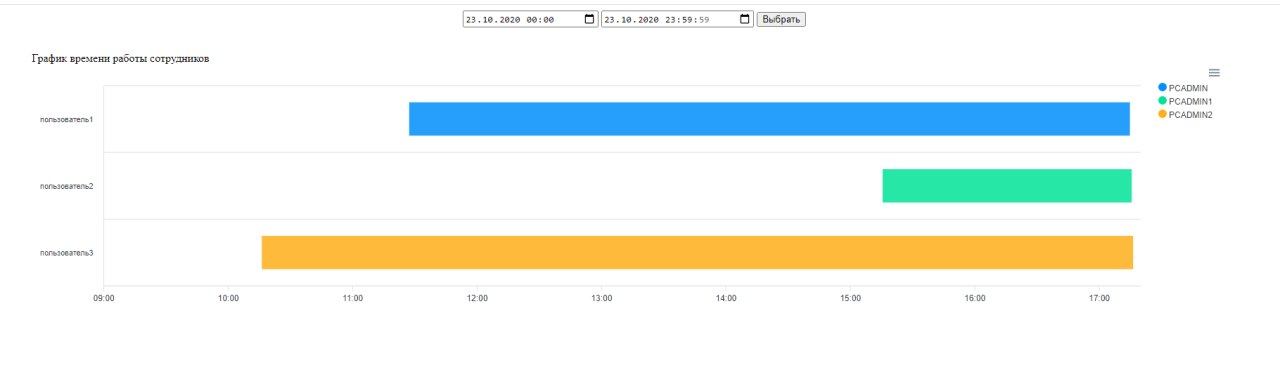
Task: Click the пользователь1 axis label
Action: 66,119
